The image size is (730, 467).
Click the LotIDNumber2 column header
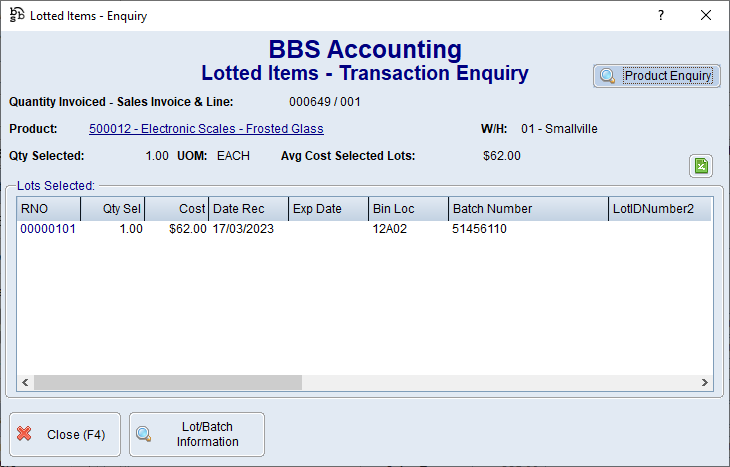[660, 209]
